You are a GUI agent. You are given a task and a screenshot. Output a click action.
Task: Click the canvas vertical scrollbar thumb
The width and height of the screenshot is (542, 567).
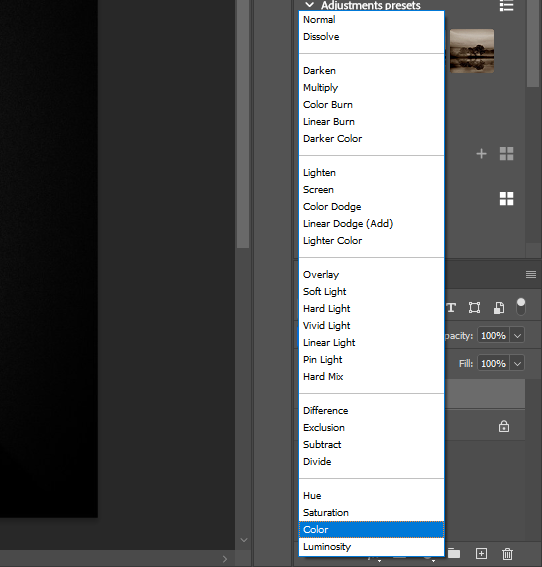(243, 124)
